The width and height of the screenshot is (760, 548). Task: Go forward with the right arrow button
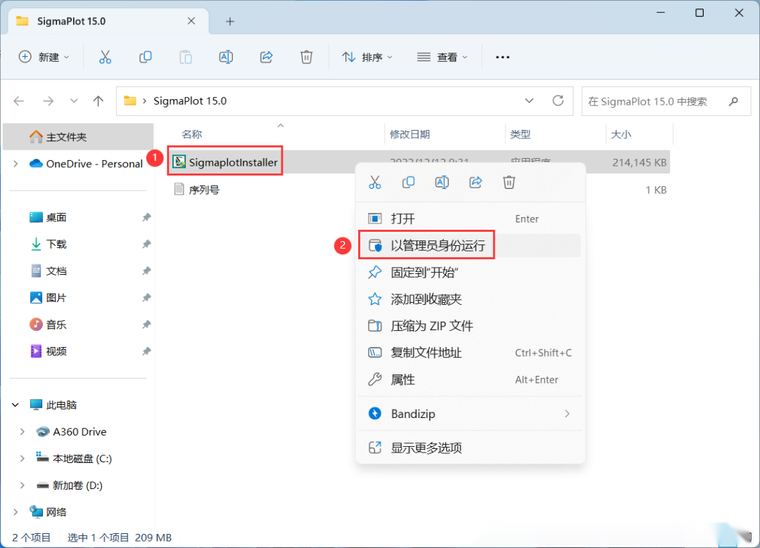click(48, 101)
